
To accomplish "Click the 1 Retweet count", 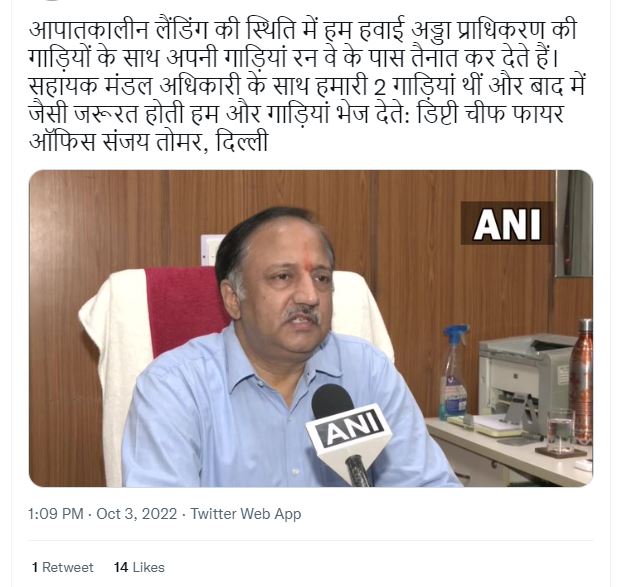I will tap(63, 567).
